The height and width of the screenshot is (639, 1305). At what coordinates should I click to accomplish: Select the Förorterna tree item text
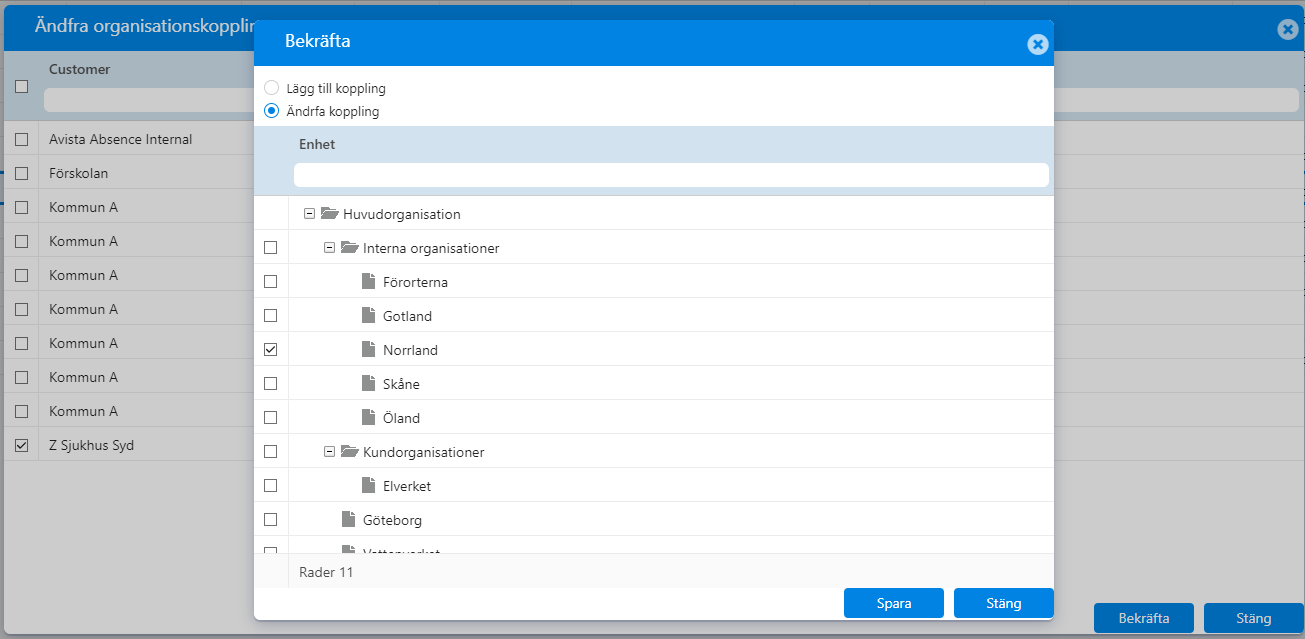415,282
